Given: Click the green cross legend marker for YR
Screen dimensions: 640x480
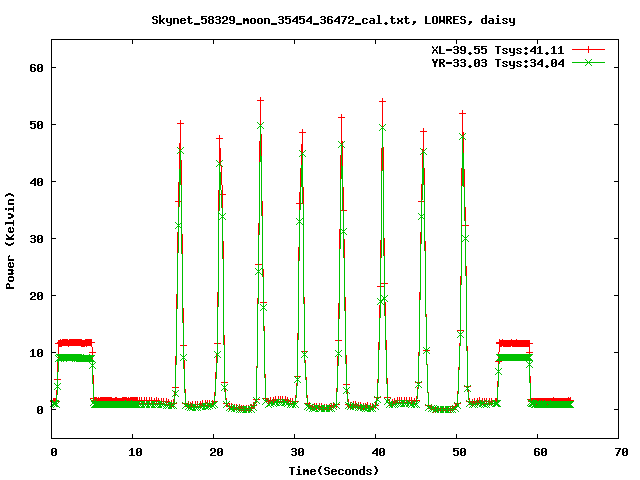Looking at the screenshot, I should 588,62.
